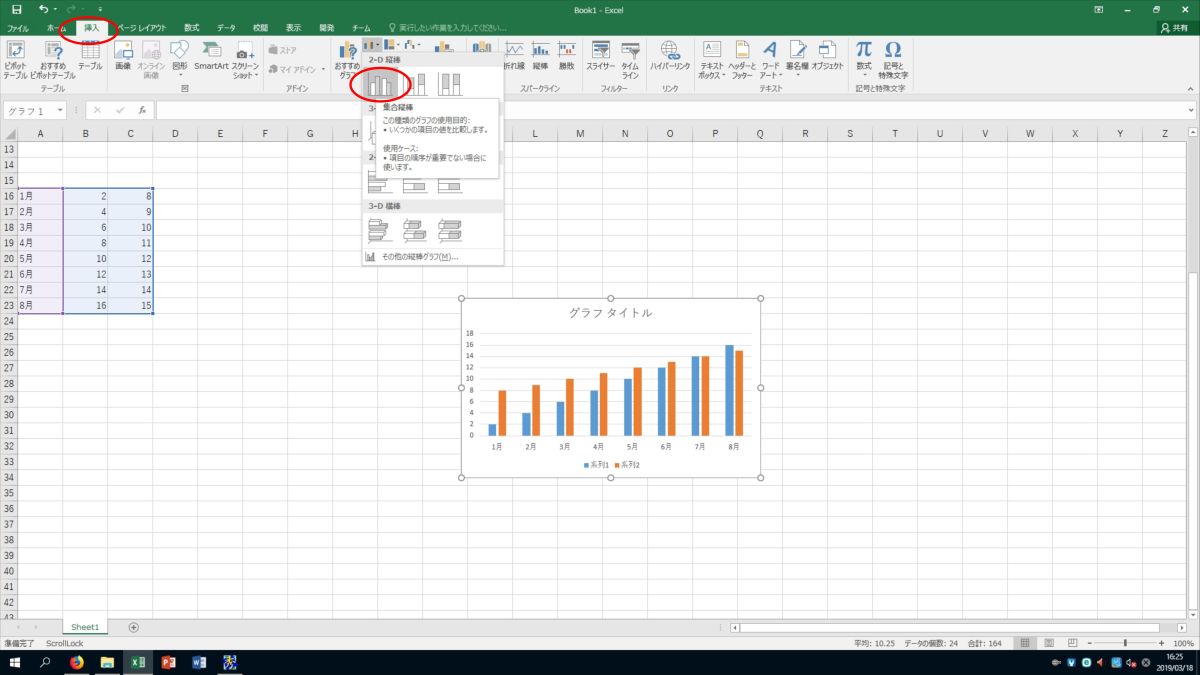Insert a SmartArt graphic
This screenshot has height=675, width=1200.
211,57
